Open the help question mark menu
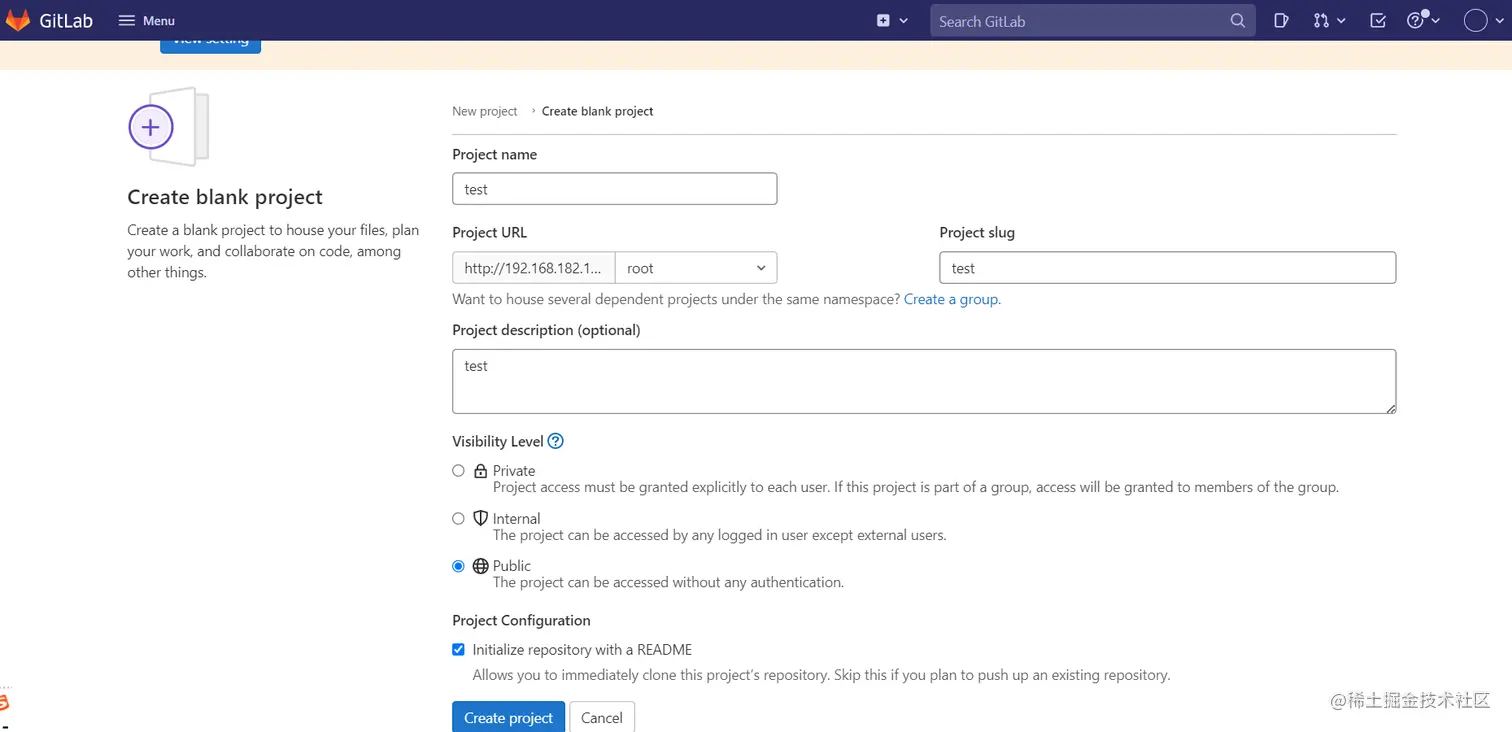Screen dimensions: 1512x732 [x=1423, y=20]
